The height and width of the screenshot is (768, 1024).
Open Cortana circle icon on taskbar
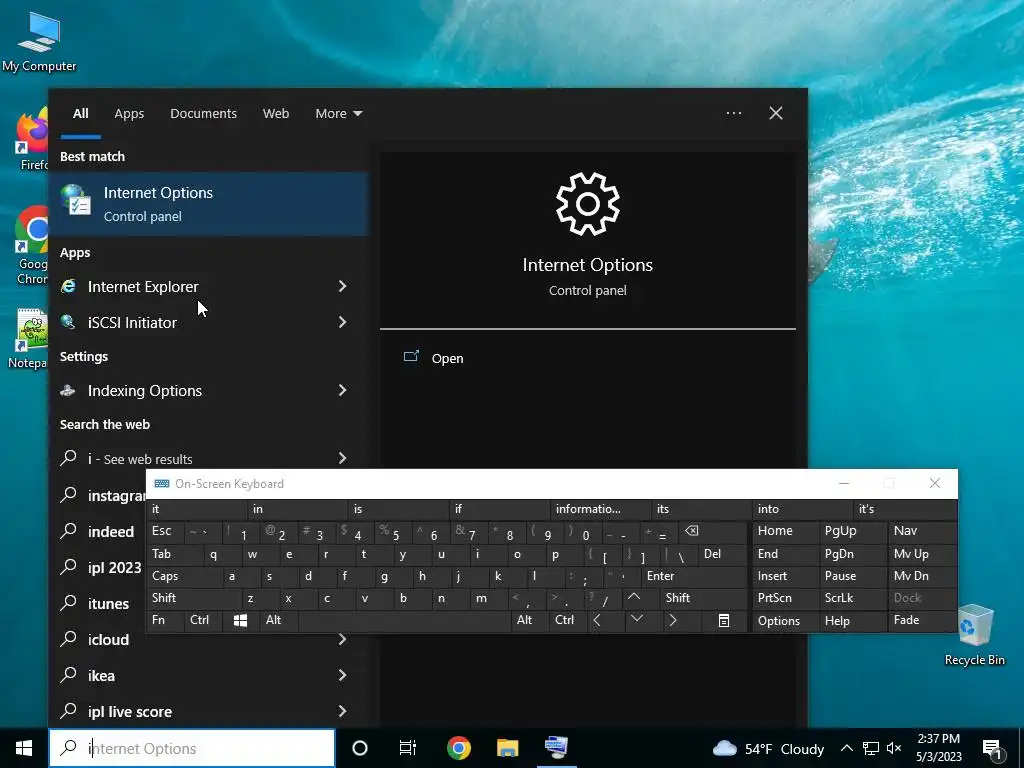(x=360, y=748)
